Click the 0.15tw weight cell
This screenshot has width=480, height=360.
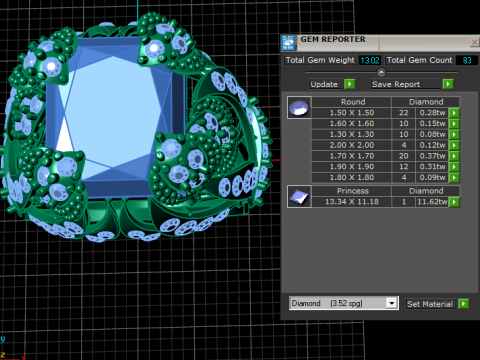tap(432, 124)
